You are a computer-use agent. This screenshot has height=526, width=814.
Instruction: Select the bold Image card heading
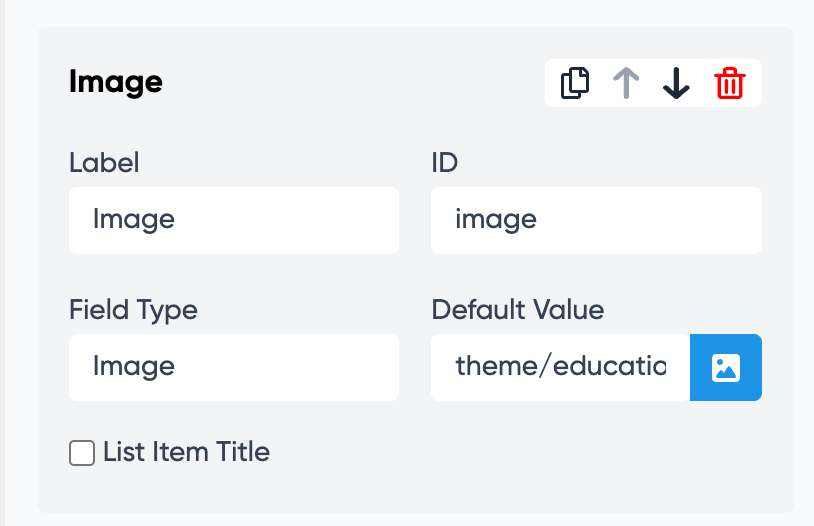pos(116,82)
